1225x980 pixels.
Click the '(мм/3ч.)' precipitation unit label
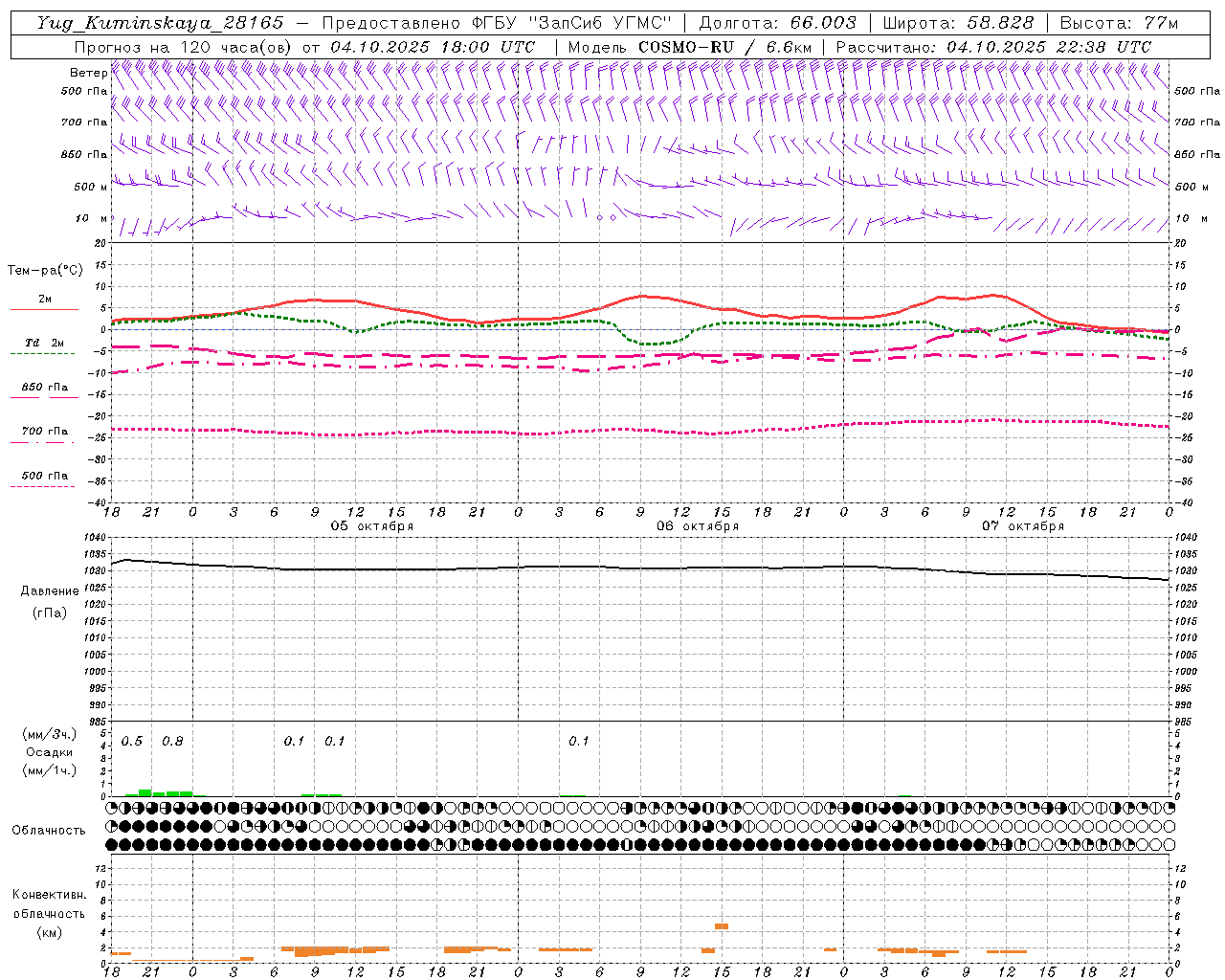pyautogui.click(x=50, y=734)
